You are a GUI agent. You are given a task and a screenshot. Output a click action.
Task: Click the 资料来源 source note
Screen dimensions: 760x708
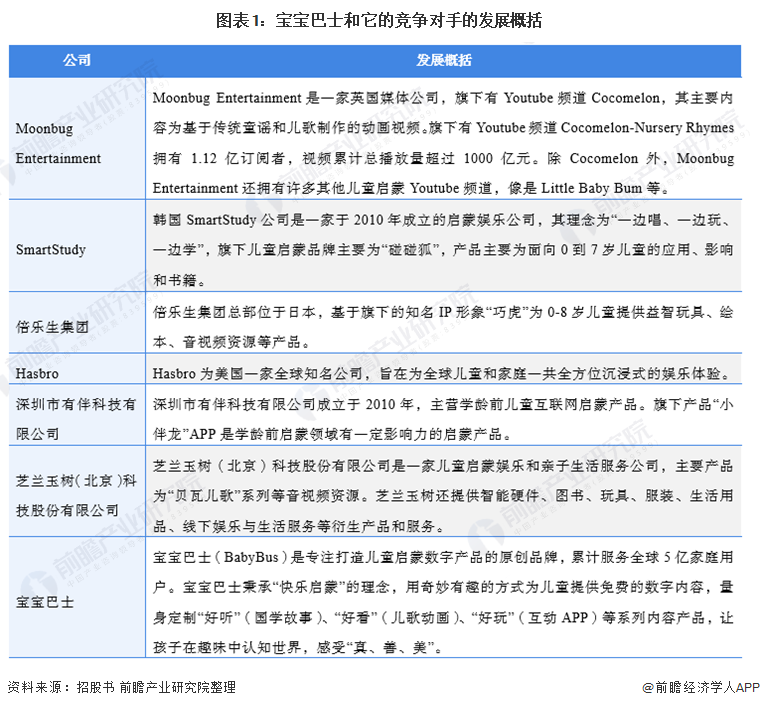click(121, 687)
